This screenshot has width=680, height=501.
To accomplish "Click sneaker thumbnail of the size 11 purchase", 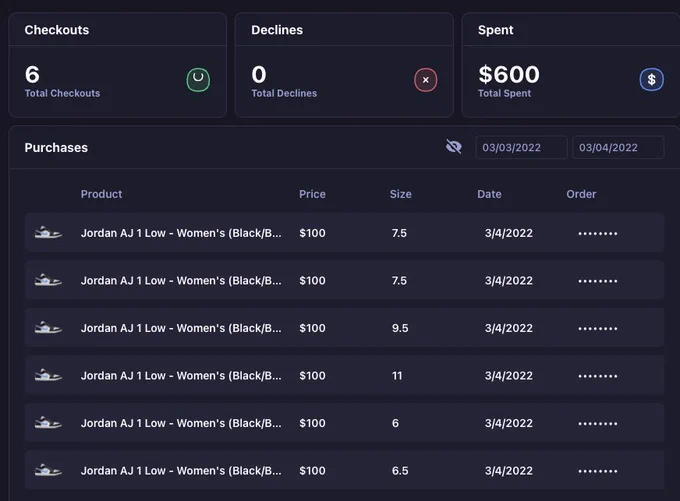I will tap(48, 375).
